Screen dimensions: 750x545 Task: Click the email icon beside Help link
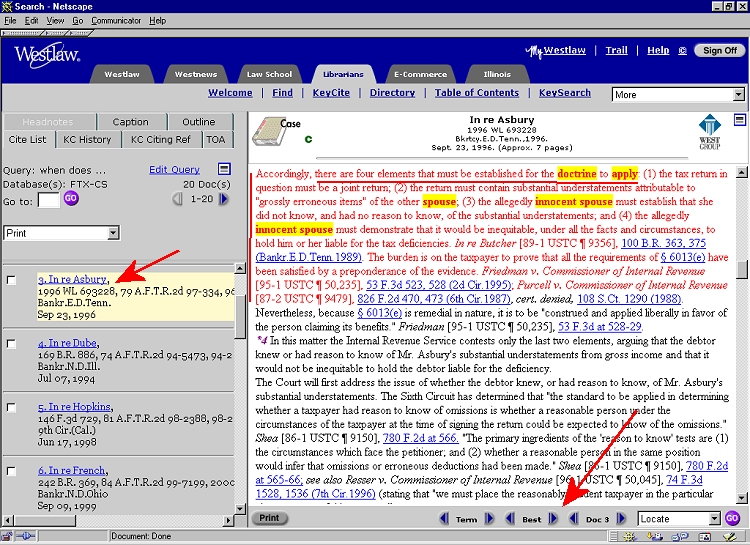click(x=683, y=51)
